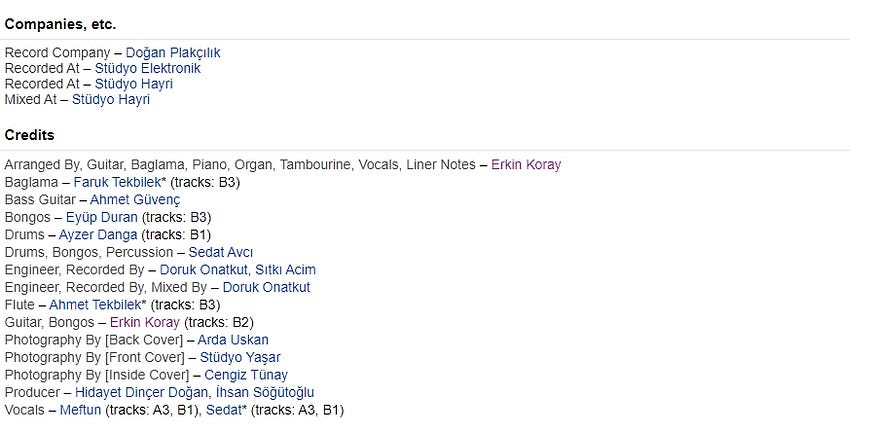Open Erkin Koray in Arranged By credit

coord(526,165)
